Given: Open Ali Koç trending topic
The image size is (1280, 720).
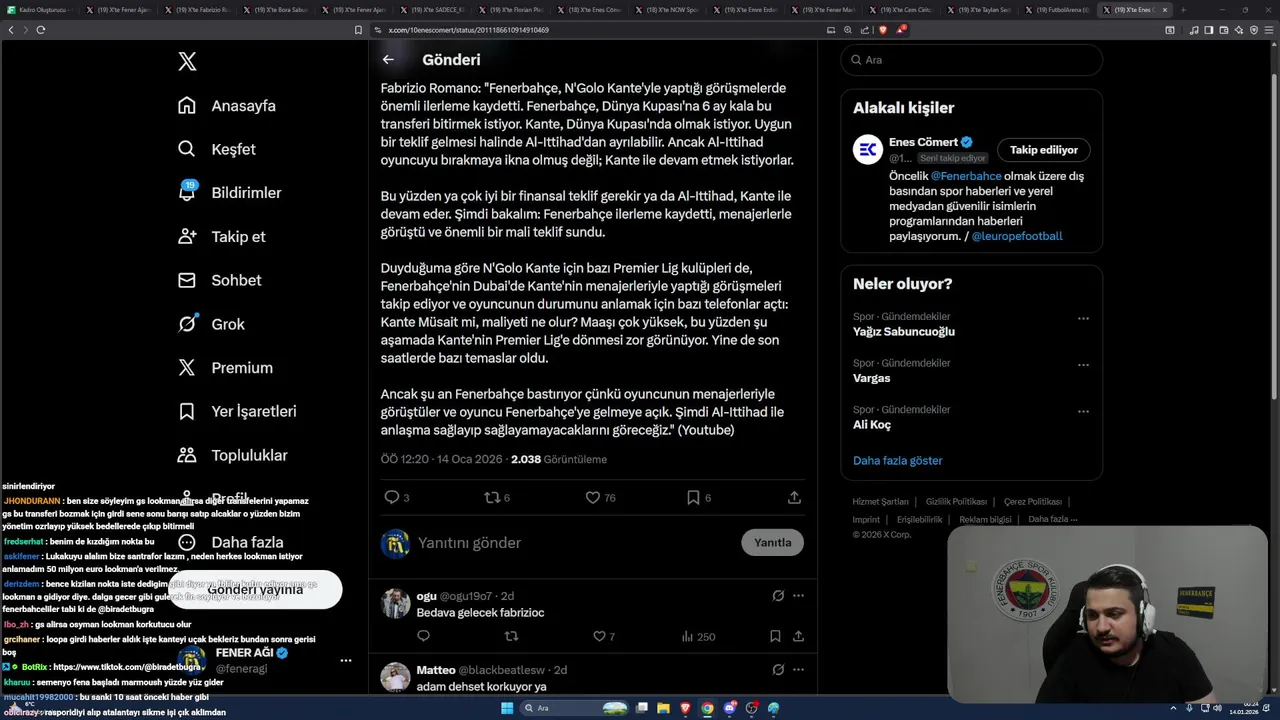Looking at the screenshot, I should (x=872, y=425).
